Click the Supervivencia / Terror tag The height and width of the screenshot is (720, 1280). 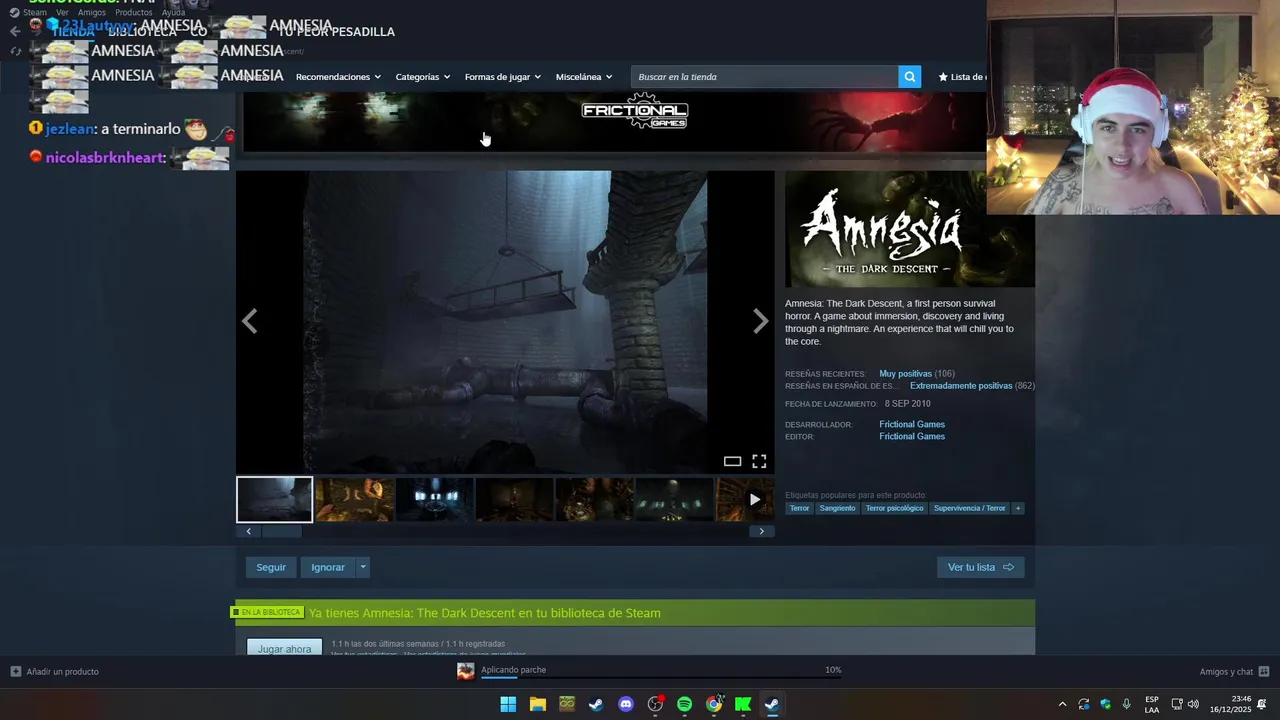tap(969, 508)
